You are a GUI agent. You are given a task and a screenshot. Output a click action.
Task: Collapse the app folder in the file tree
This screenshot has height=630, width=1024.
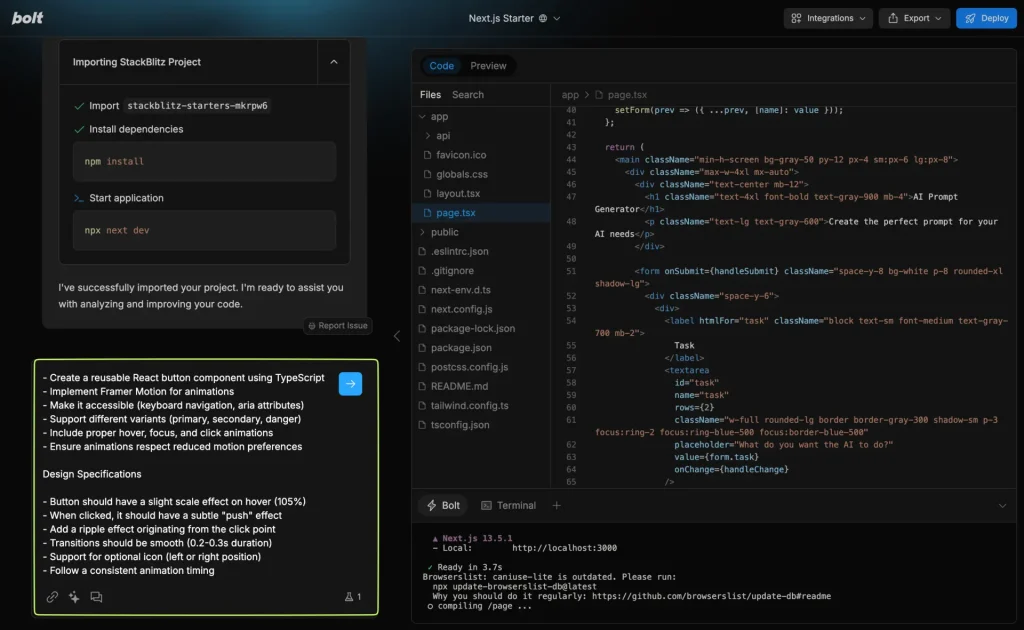[x=423, y=117]
